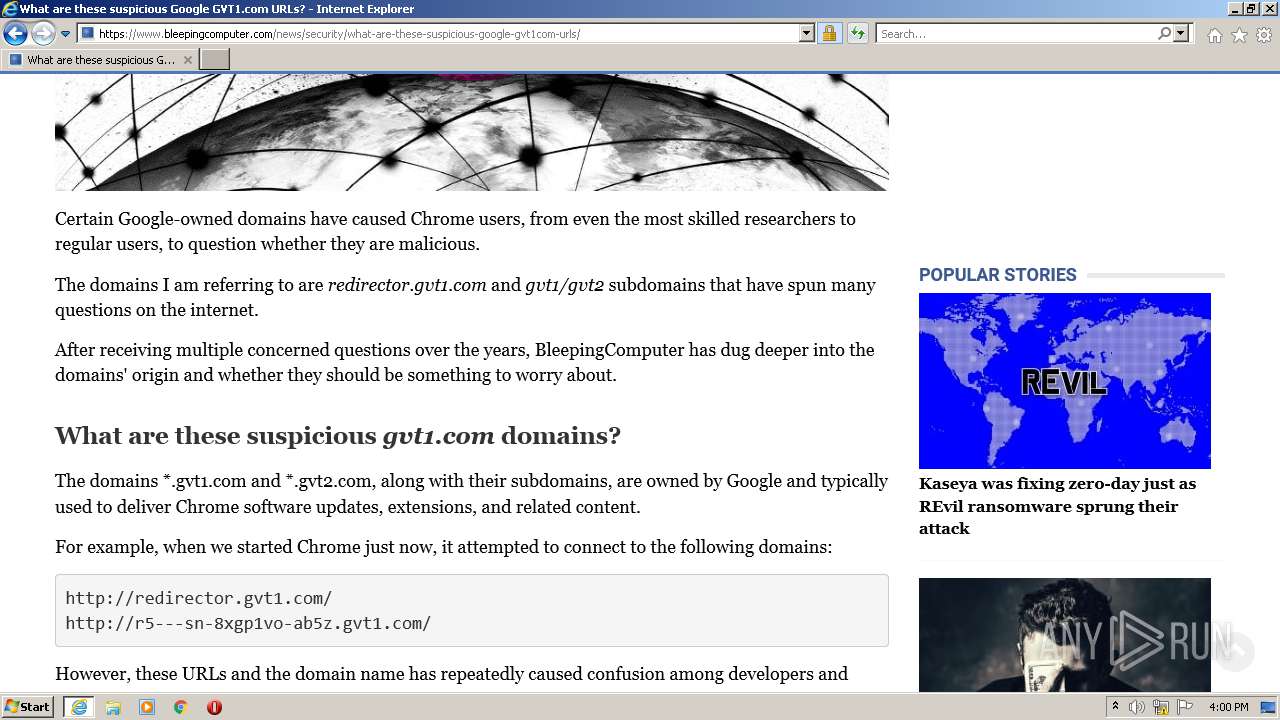Click inside the Search box
This screenshot has height=720, width=1280.
[x=1015, y=34]
